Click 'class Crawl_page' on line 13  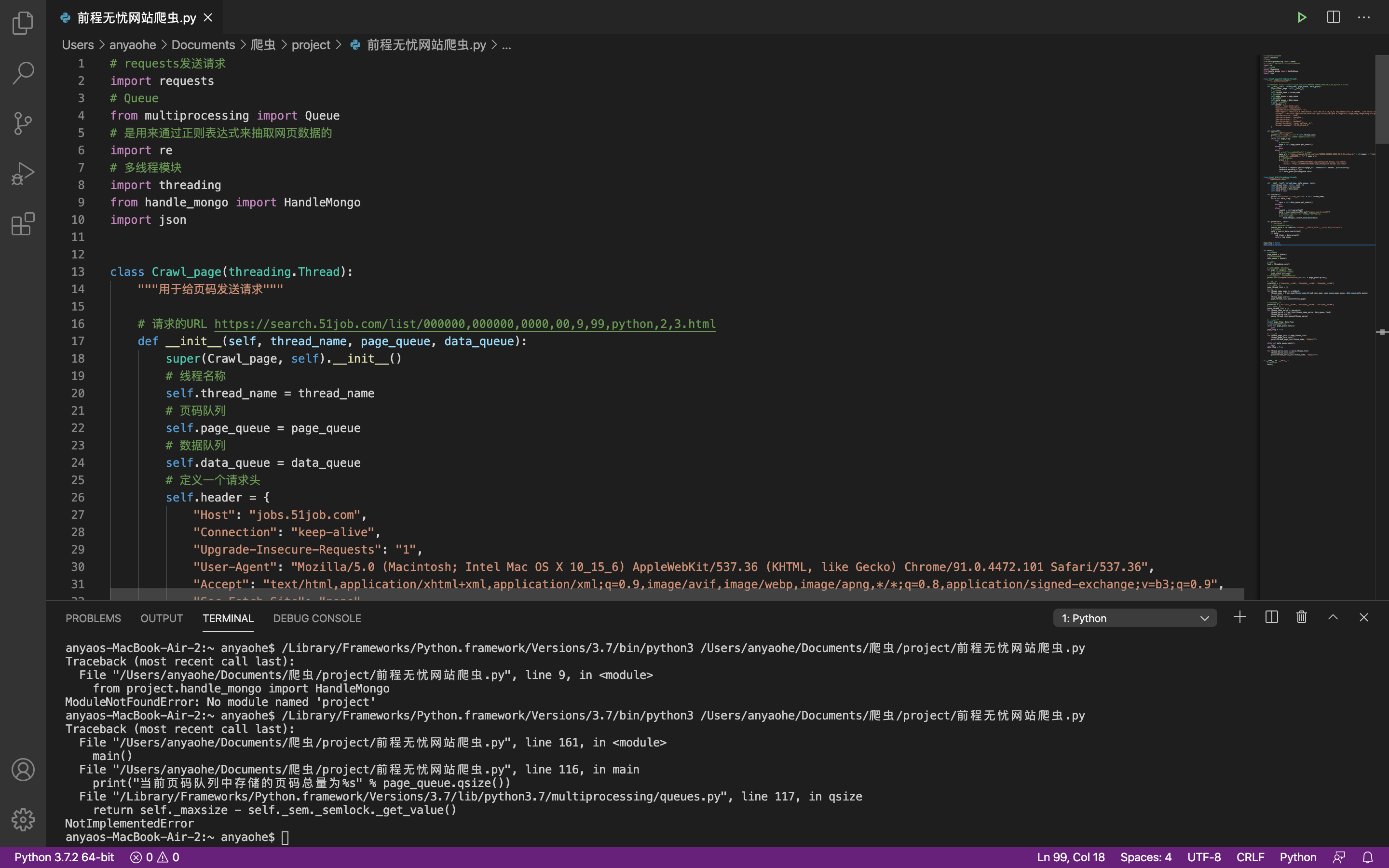[166, 271]
